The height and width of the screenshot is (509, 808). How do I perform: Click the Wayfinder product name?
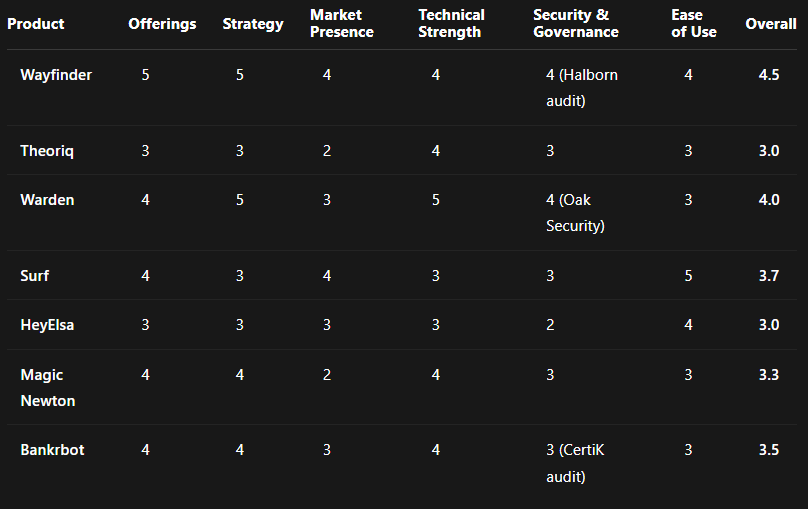(56, 75)
